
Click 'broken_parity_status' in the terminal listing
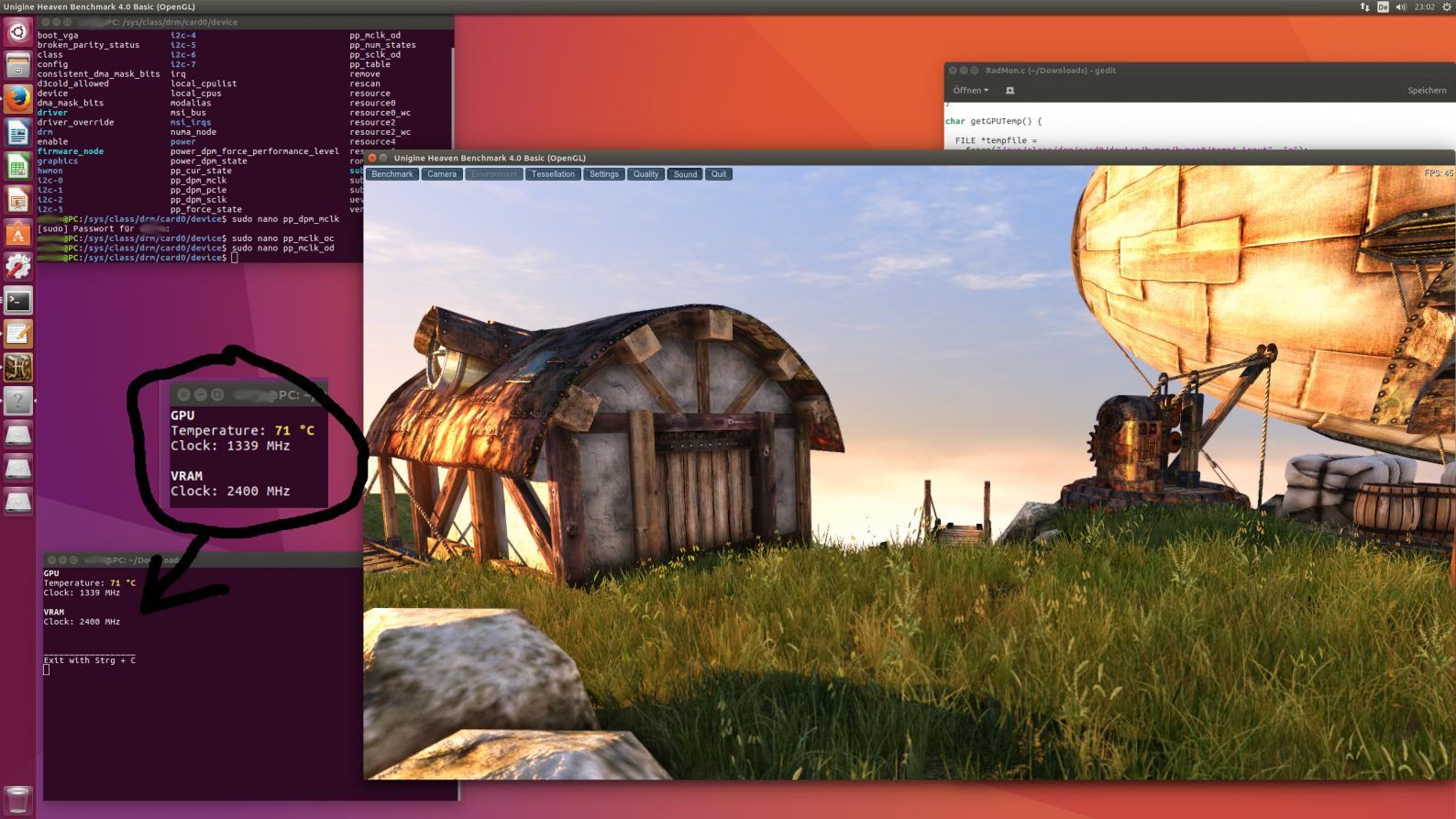pyautogui.click(x=88, y=45)
